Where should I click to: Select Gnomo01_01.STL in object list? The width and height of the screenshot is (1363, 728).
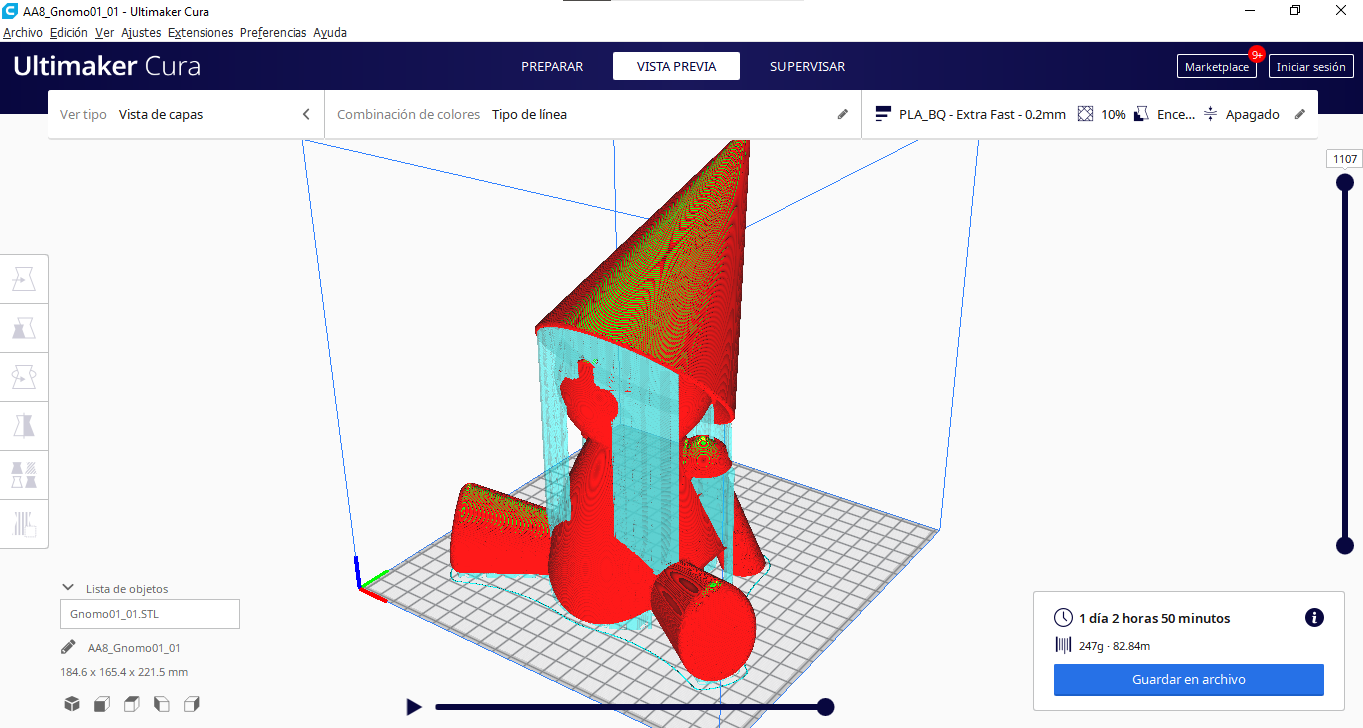[x=150, y=614]
